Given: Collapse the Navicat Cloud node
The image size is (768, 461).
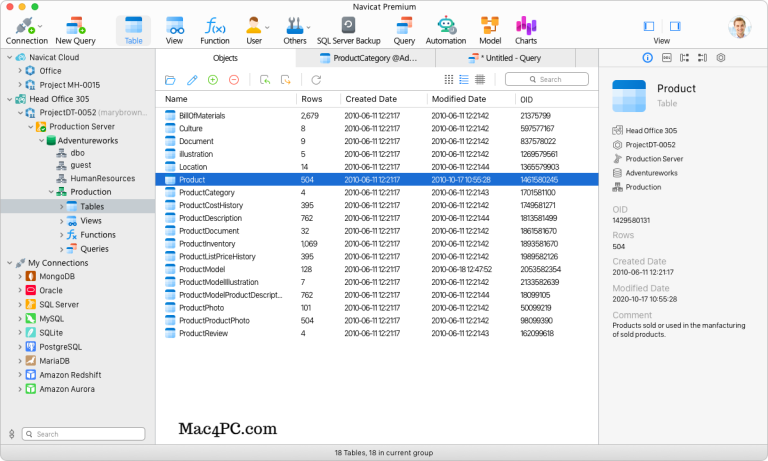Looking at the screenshot, I should point(9,57).
